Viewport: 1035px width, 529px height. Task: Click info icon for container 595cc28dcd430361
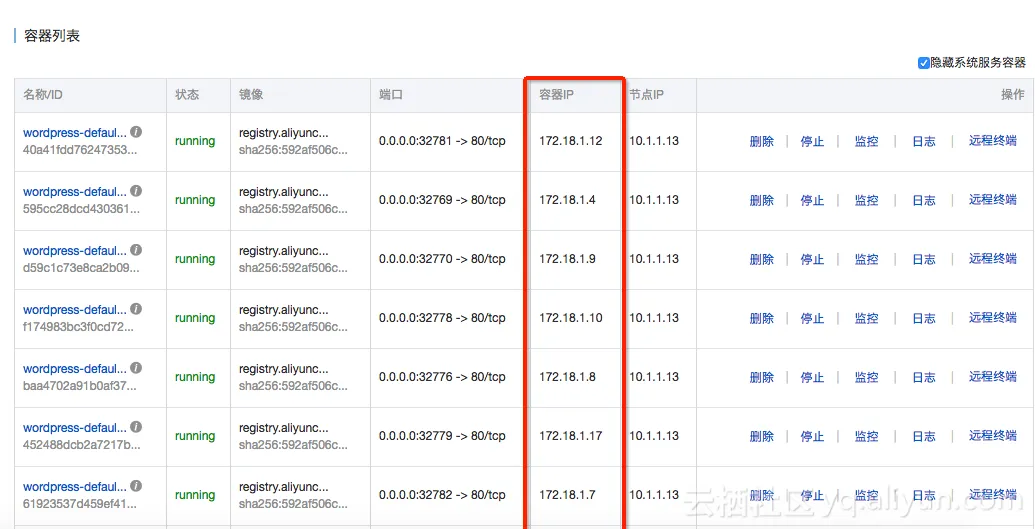[x=136, y=191]
